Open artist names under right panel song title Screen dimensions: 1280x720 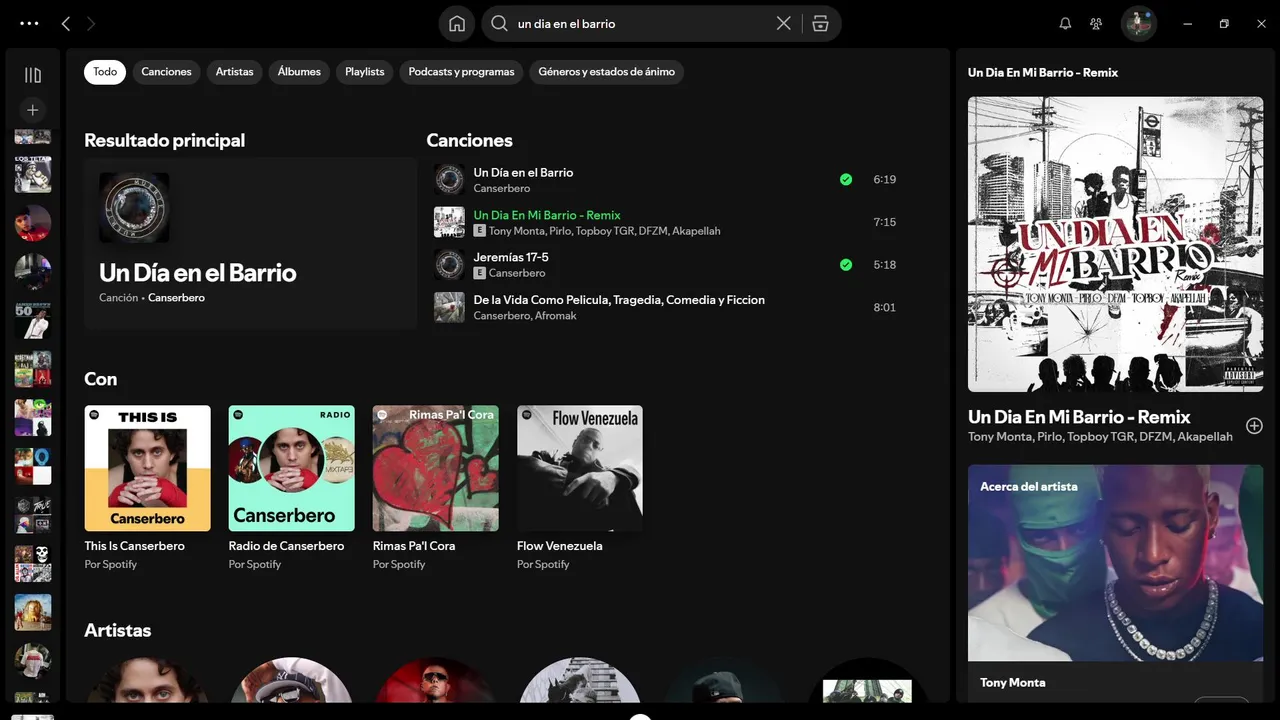[x=1100, y=437]
